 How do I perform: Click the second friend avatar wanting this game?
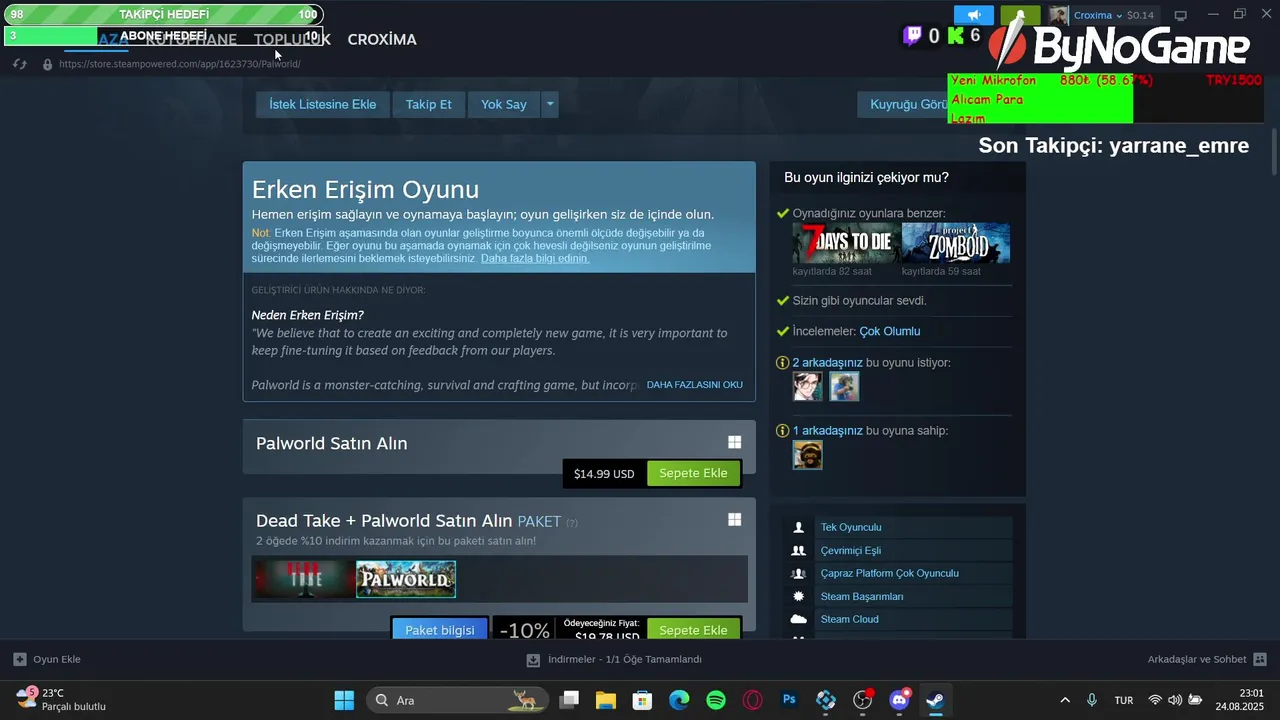tap(844, 386)
